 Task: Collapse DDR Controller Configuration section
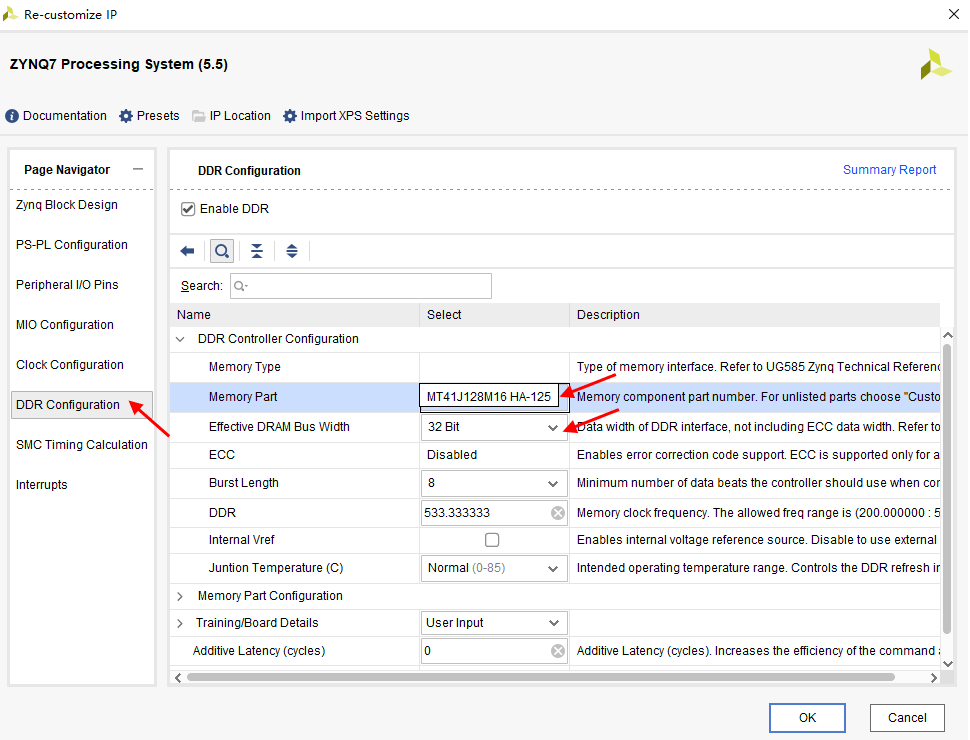point(180,339)
